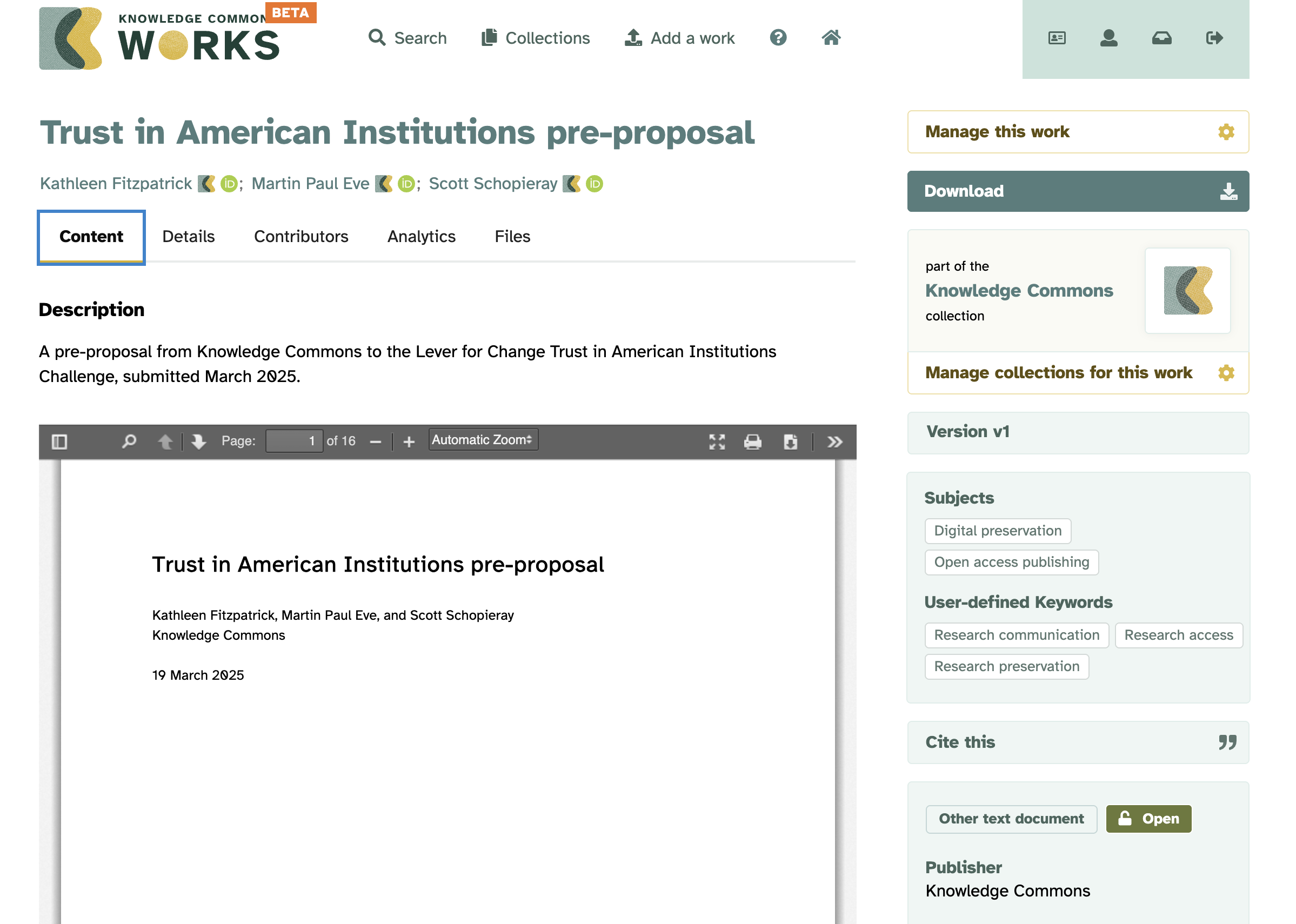The width and height of the screenshot is (1296, 924).
Task: Open the Files tab
Action: [511, 237]
